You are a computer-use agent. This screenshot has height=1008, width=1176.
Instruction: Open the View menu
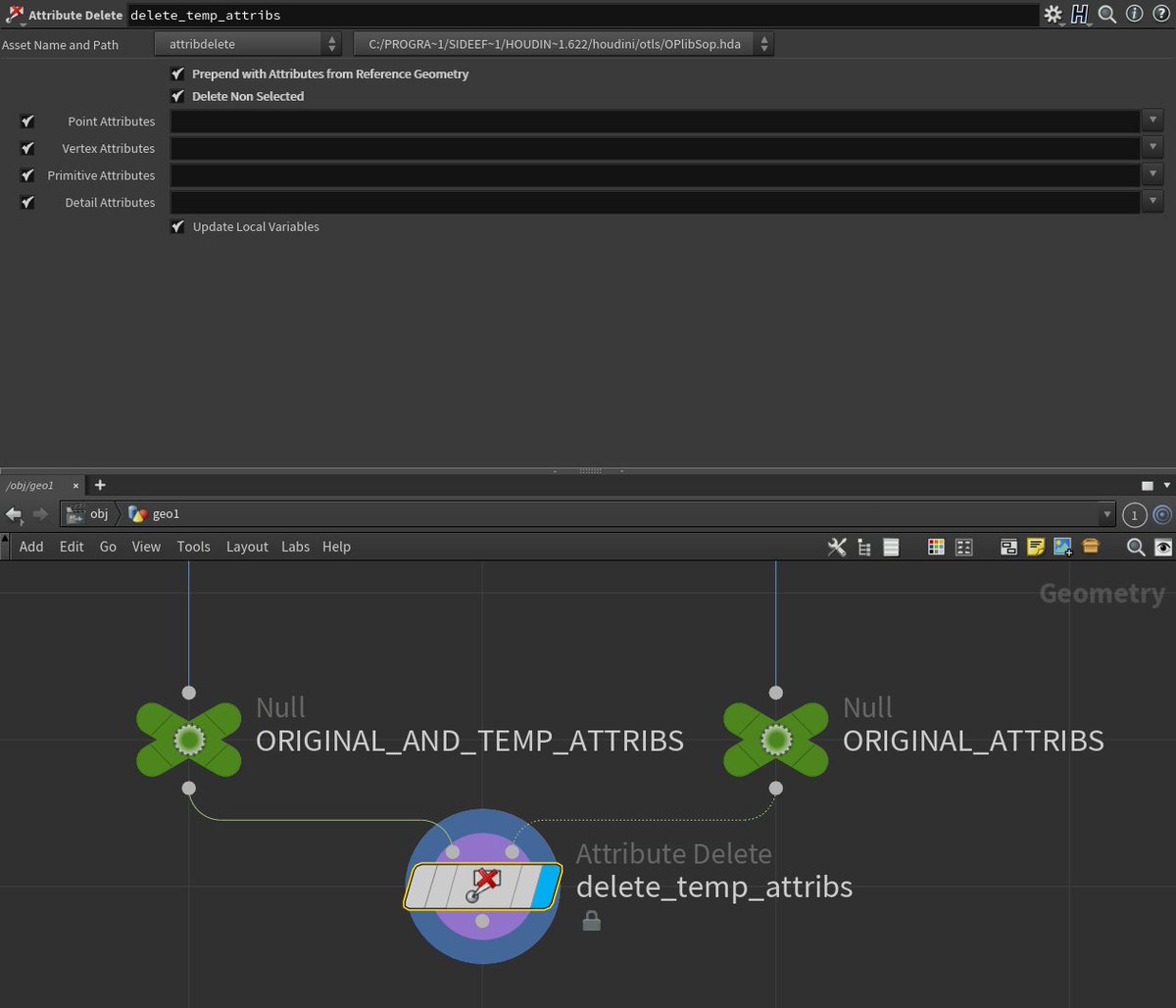point(146,547)
